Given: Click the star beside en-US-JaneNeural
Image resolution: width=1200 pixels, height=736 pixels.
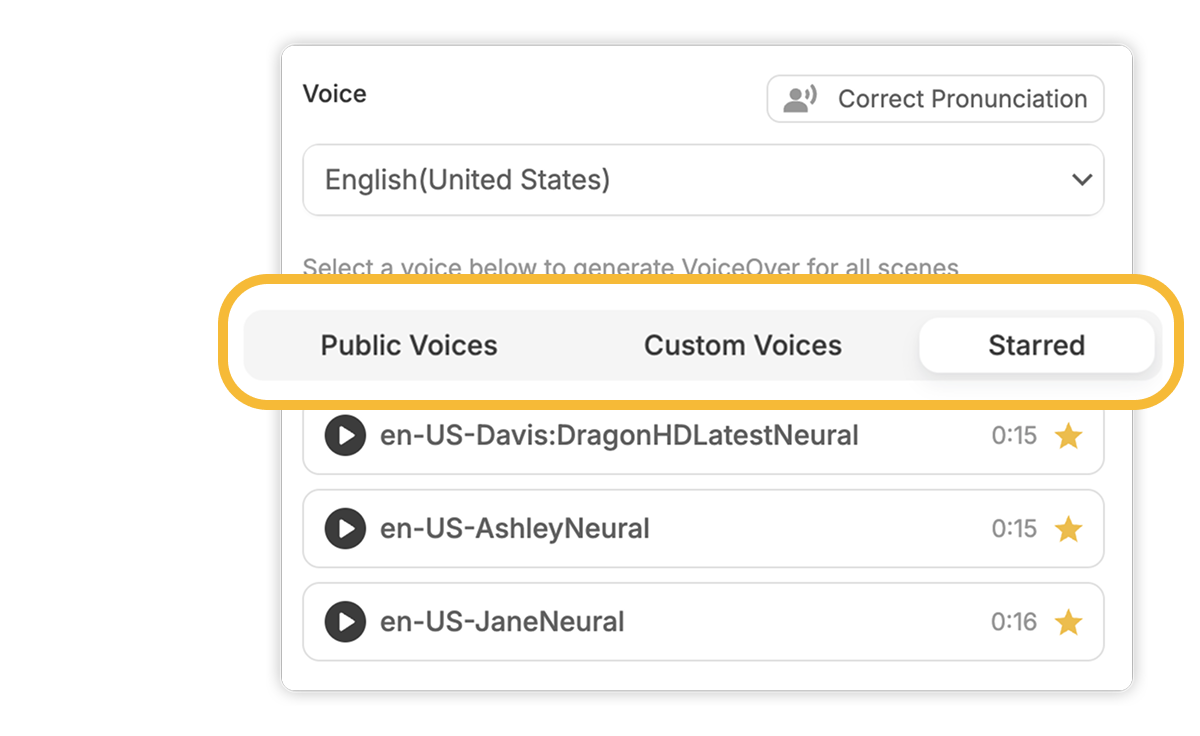Looking at the screenshot, I should 1069,621.
